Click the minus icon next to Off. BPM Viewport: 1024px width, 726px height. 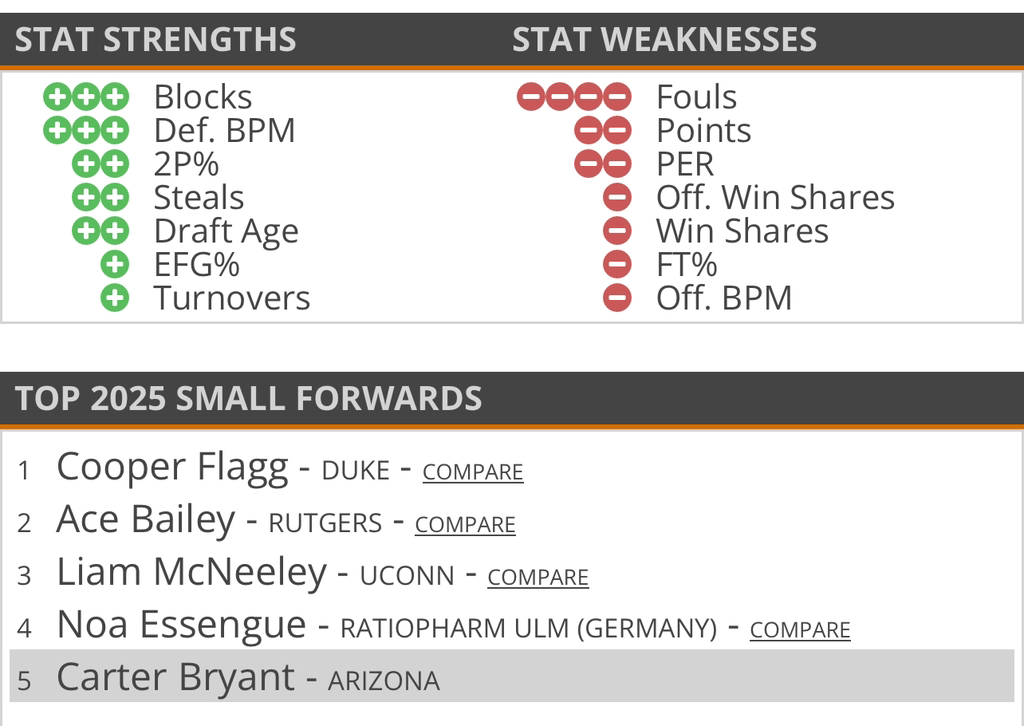click(617, 298)
